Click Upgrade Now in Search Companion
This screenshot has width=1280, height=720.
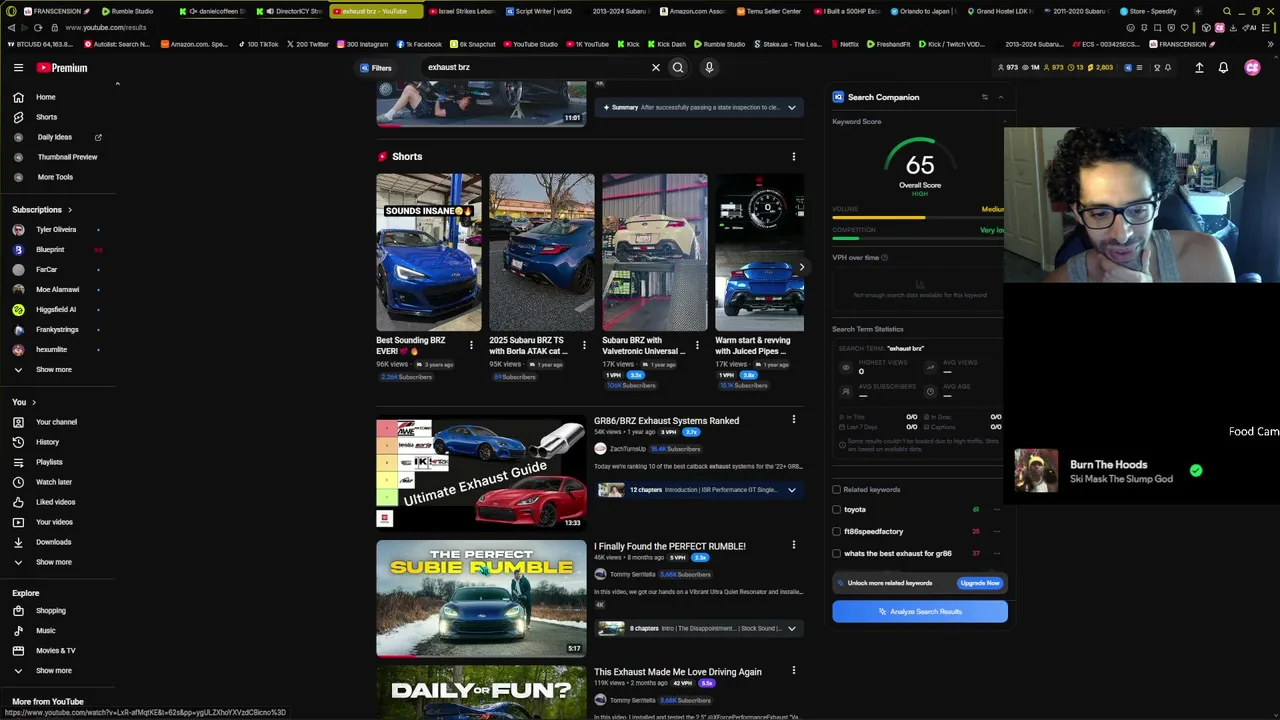coord(980,583)
